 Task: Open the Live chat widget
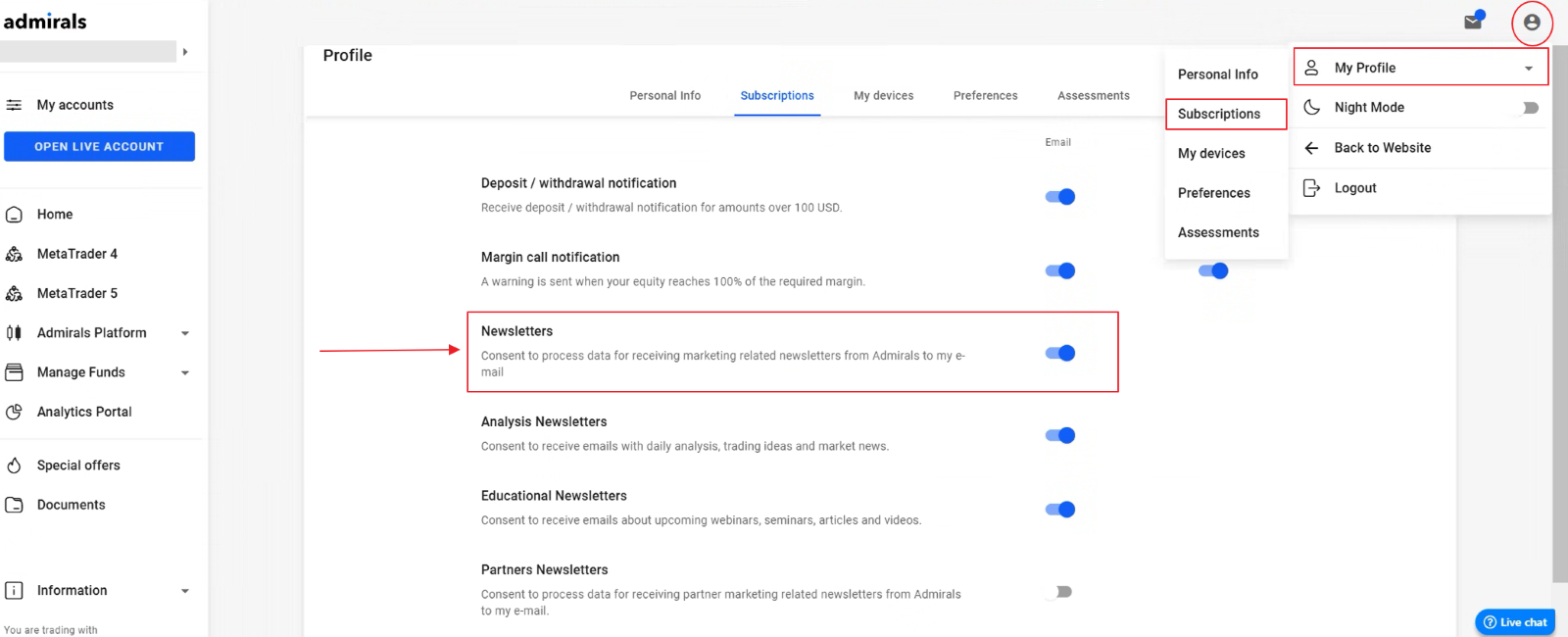point(1514,622)
